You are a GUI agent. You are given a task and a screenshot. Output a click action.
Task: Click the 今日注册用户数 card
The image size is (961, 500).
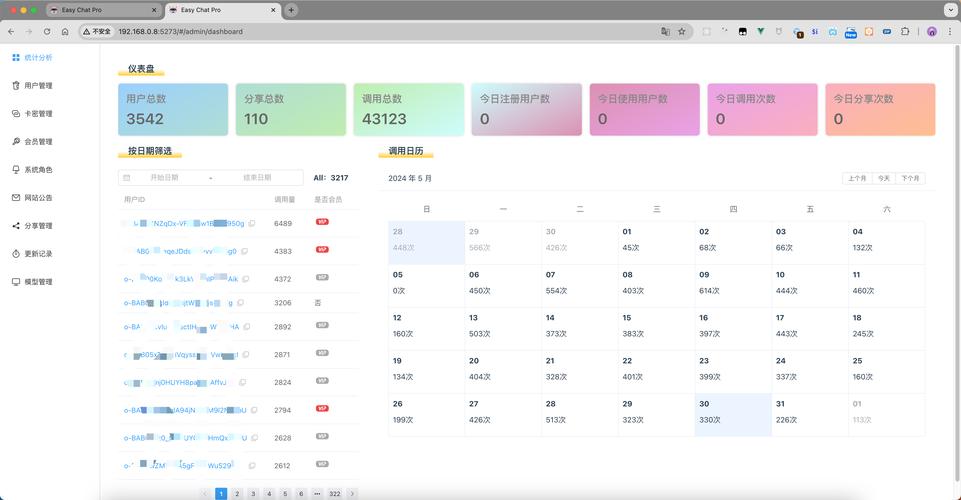(x=526, y=110)
